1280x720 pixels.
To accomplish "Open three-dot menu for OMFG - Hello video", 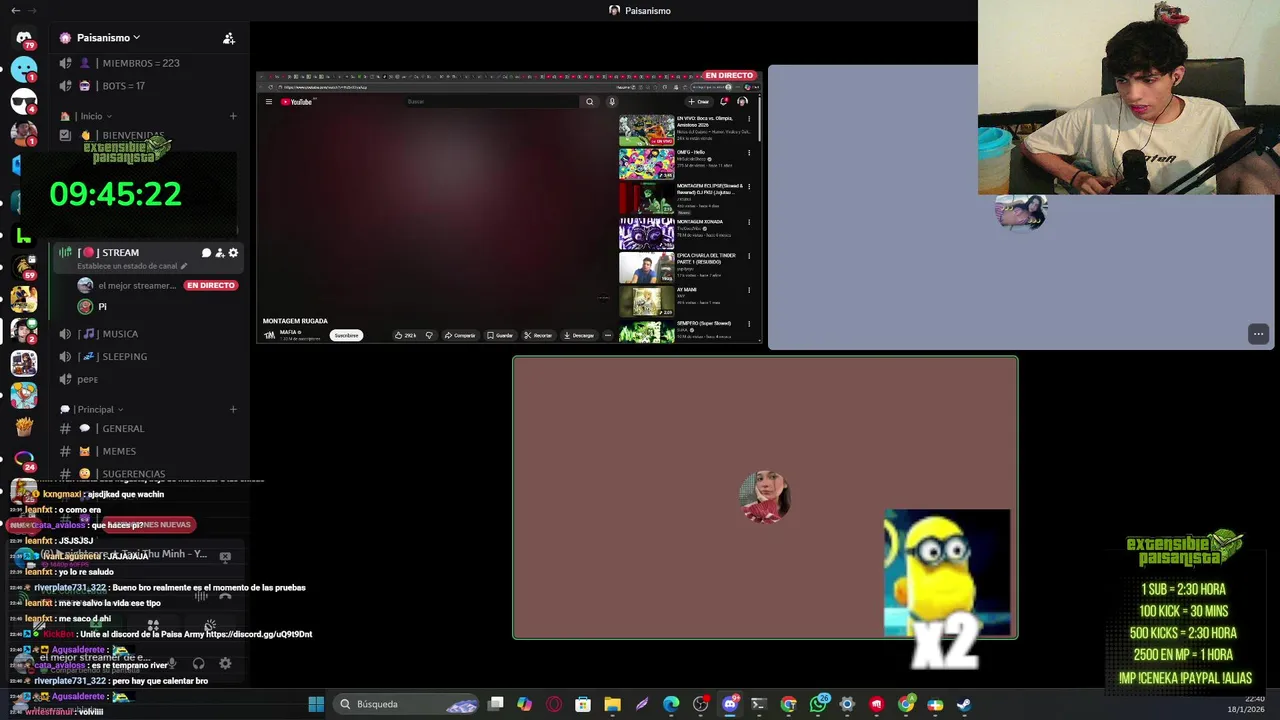I will [749, 153].
